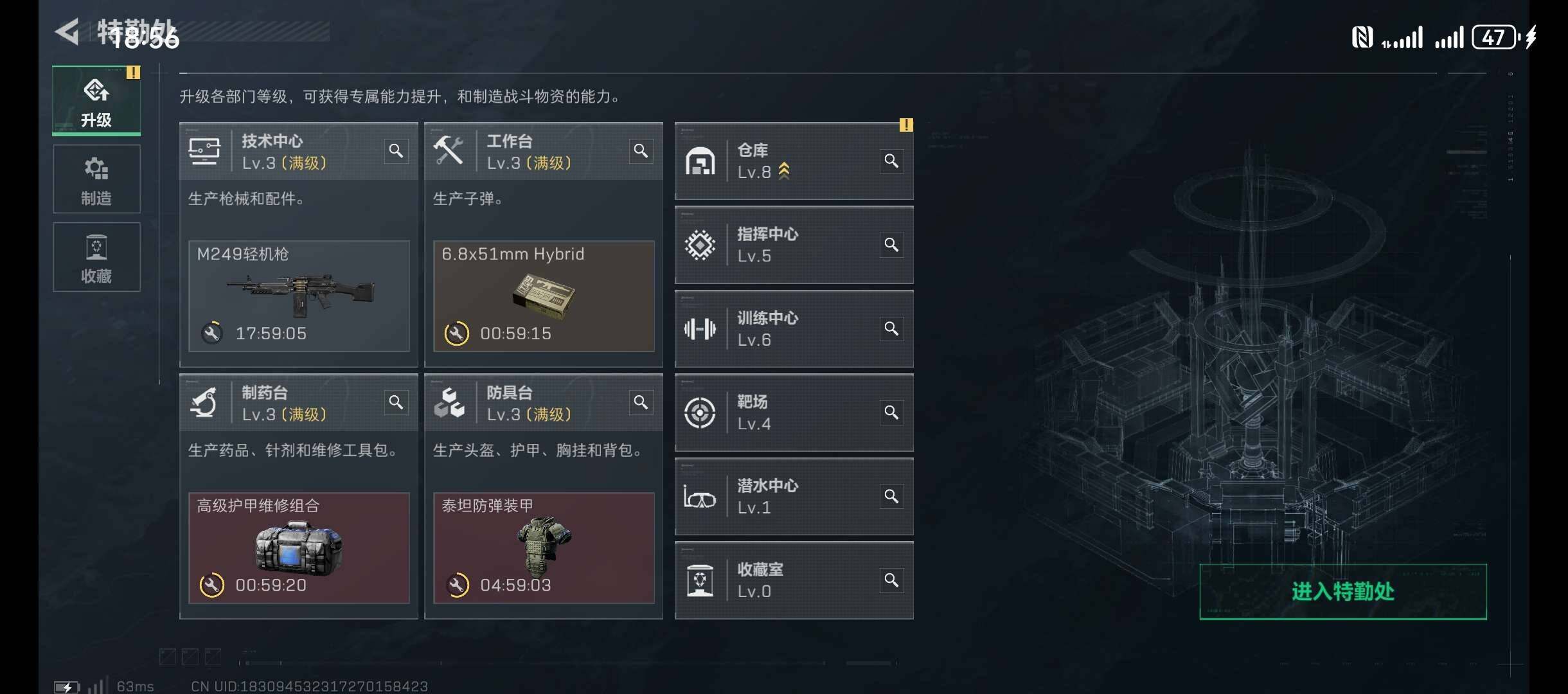Screen dimensions: 1568x694
Task: Open 训练中心 magnifier icon
Action: pos(891,329)
